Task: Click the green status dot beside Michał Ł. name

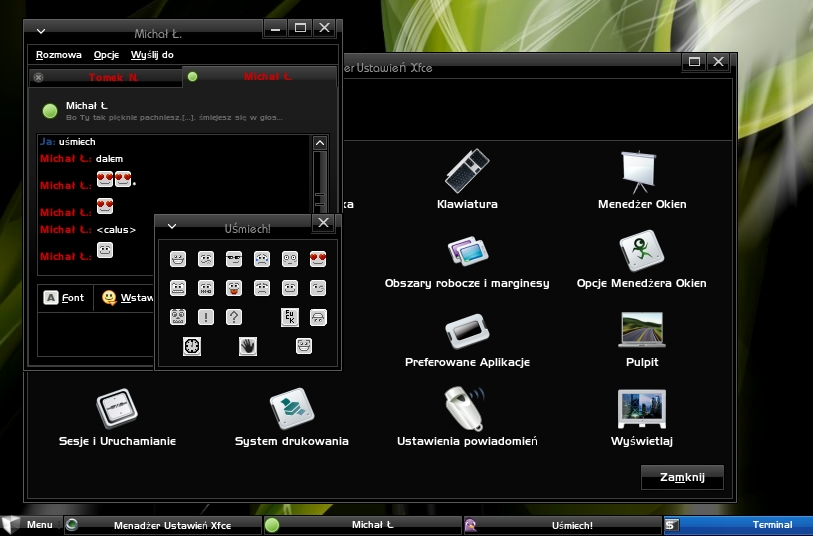Action: [x=50, y=110]
